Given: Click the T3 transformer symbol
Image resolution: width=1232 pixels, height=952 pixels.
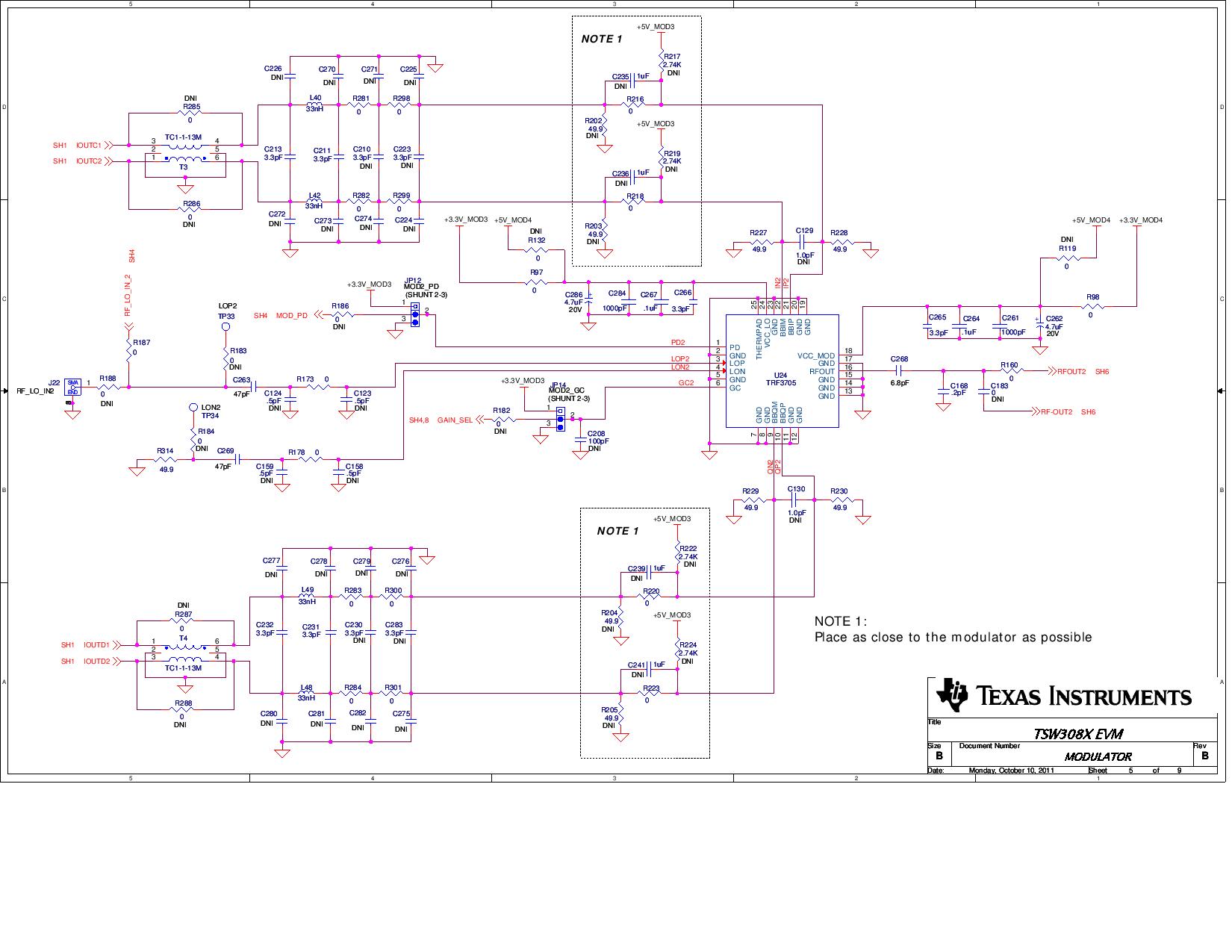Looking at the screenshot, I should (x=184, y=158).
